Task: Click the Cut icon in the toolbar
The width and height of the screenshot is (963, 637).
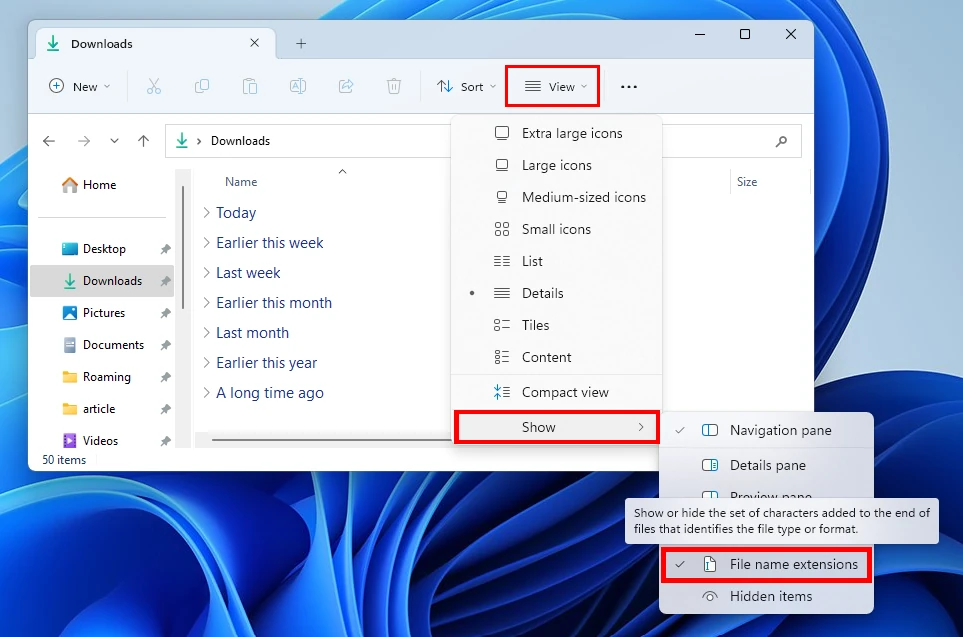Action: (154, 86)
